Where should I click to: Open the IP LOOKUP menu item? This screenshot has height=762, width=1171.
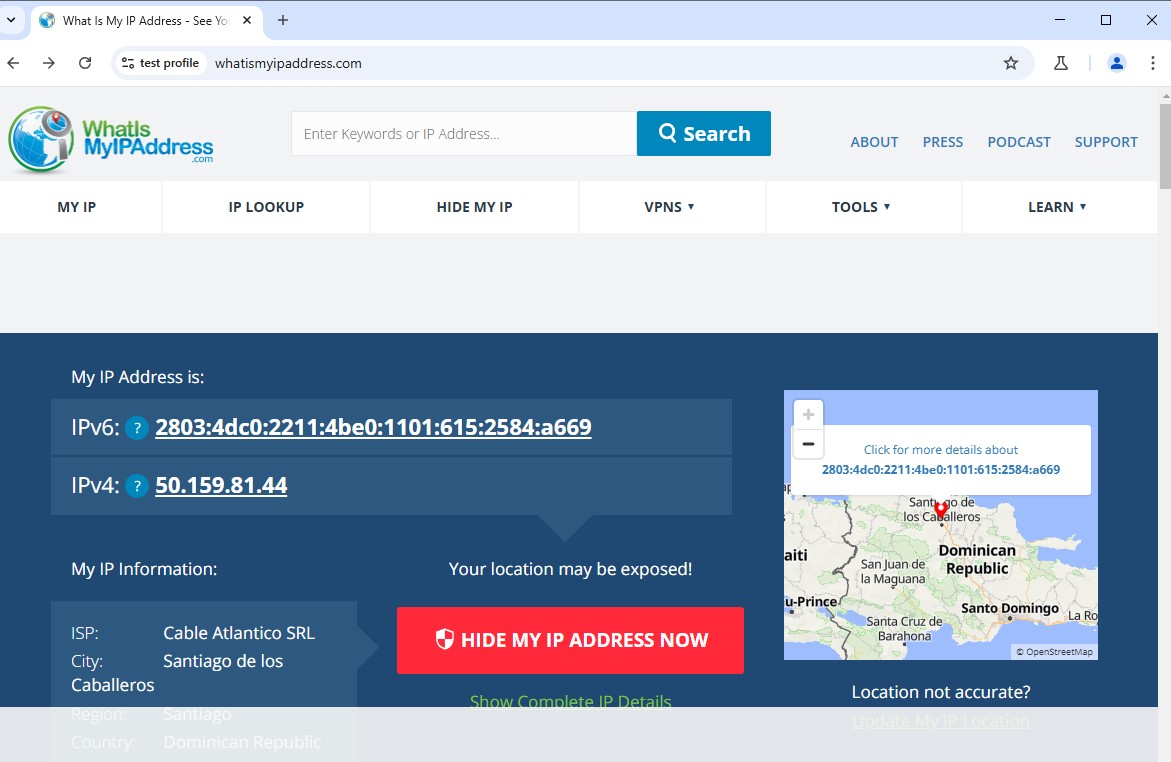(x=266, y=207)
